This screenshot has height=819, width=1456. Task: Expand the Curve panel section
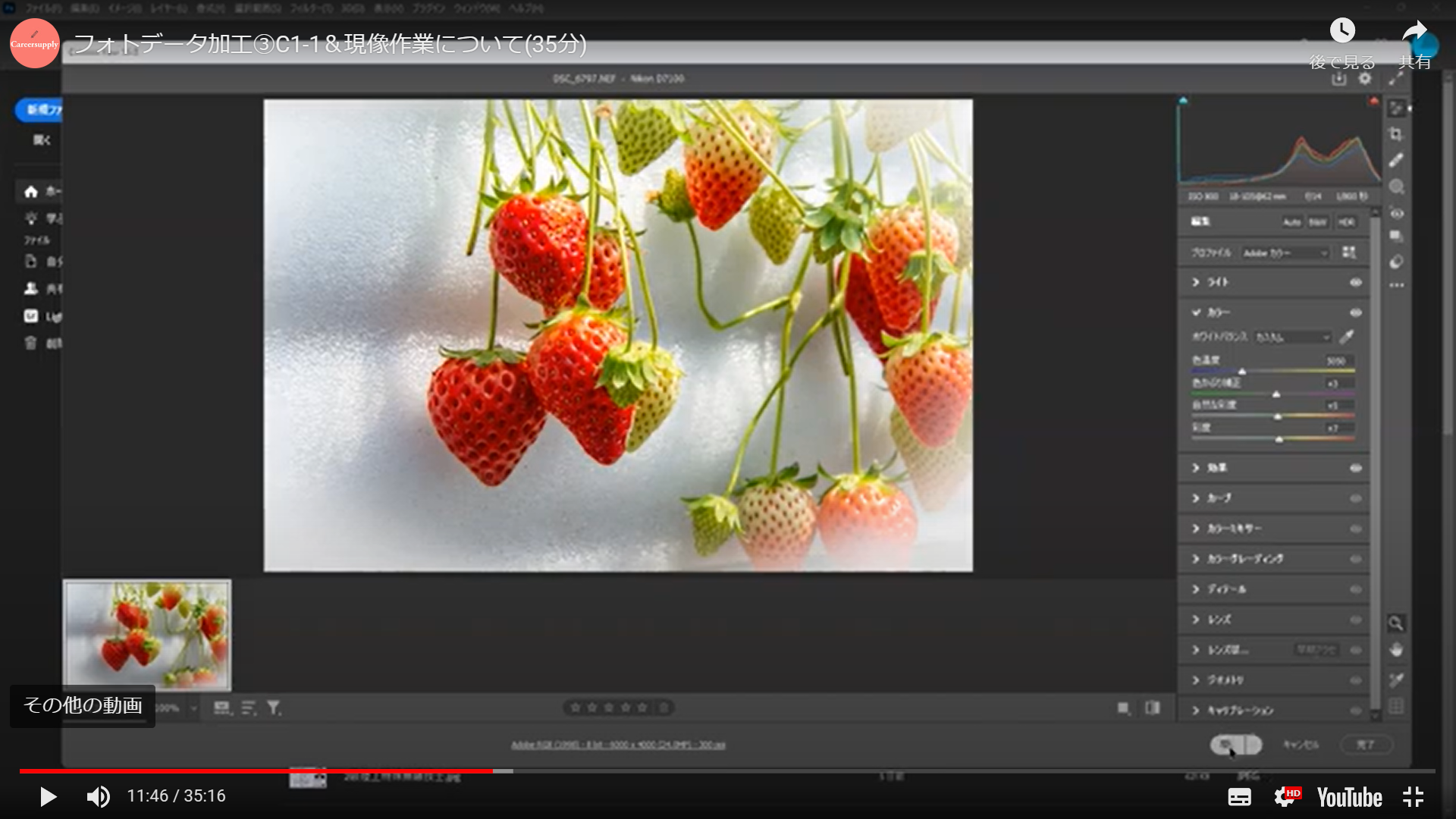1196,498
